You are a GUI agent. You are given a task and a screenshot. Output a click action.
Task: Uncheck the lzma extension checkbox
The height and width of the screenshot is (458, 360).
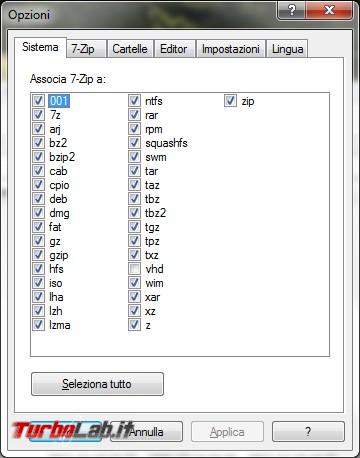(x=38, y=325)
